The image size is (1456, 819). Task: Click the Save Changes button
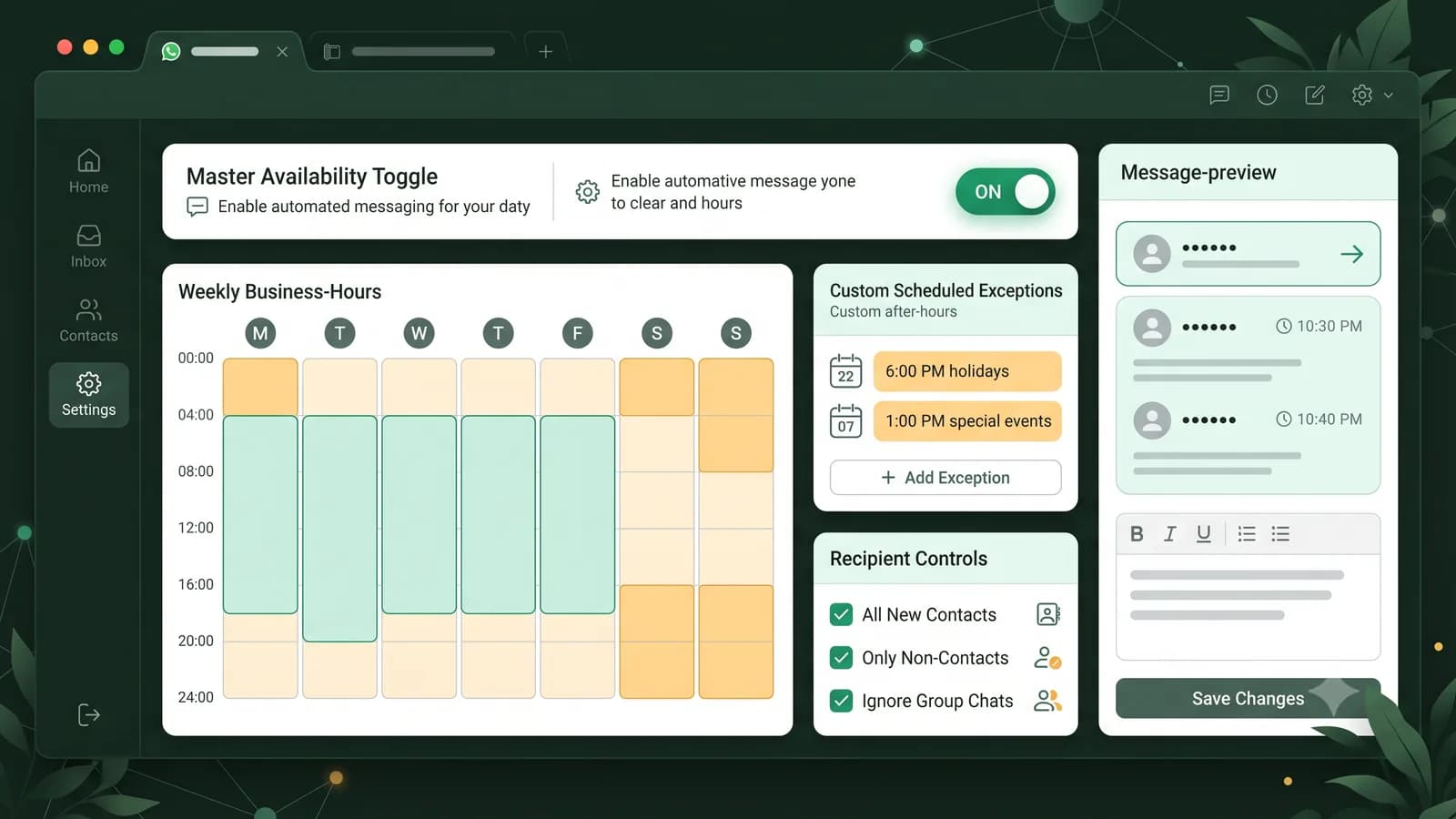pyautogui.click(x=1248, y=699)
